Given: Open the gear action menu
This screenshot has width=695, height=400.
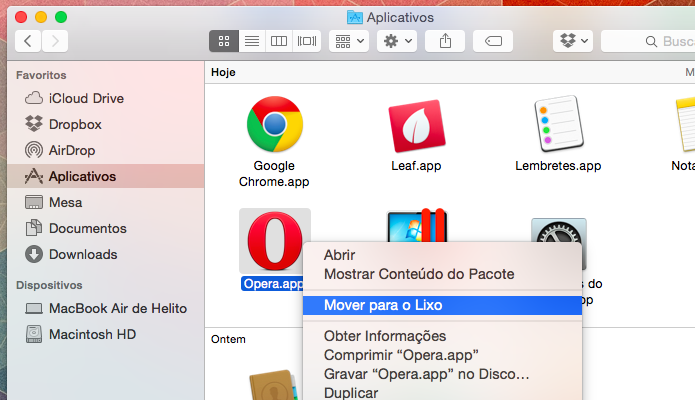Looking at the screenshot, I should click(x=397, y=41).
